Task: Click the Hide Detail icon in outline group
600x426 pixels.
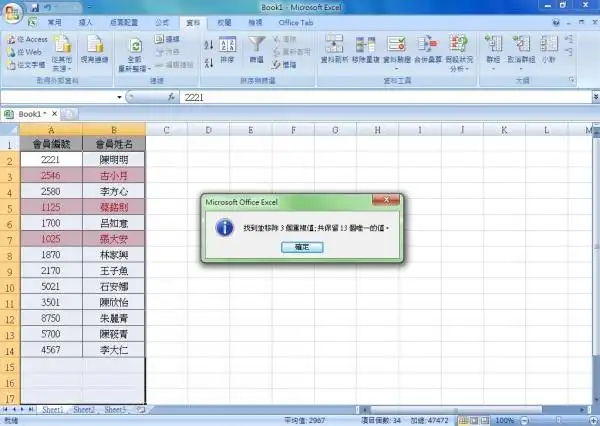Action: 569,52
